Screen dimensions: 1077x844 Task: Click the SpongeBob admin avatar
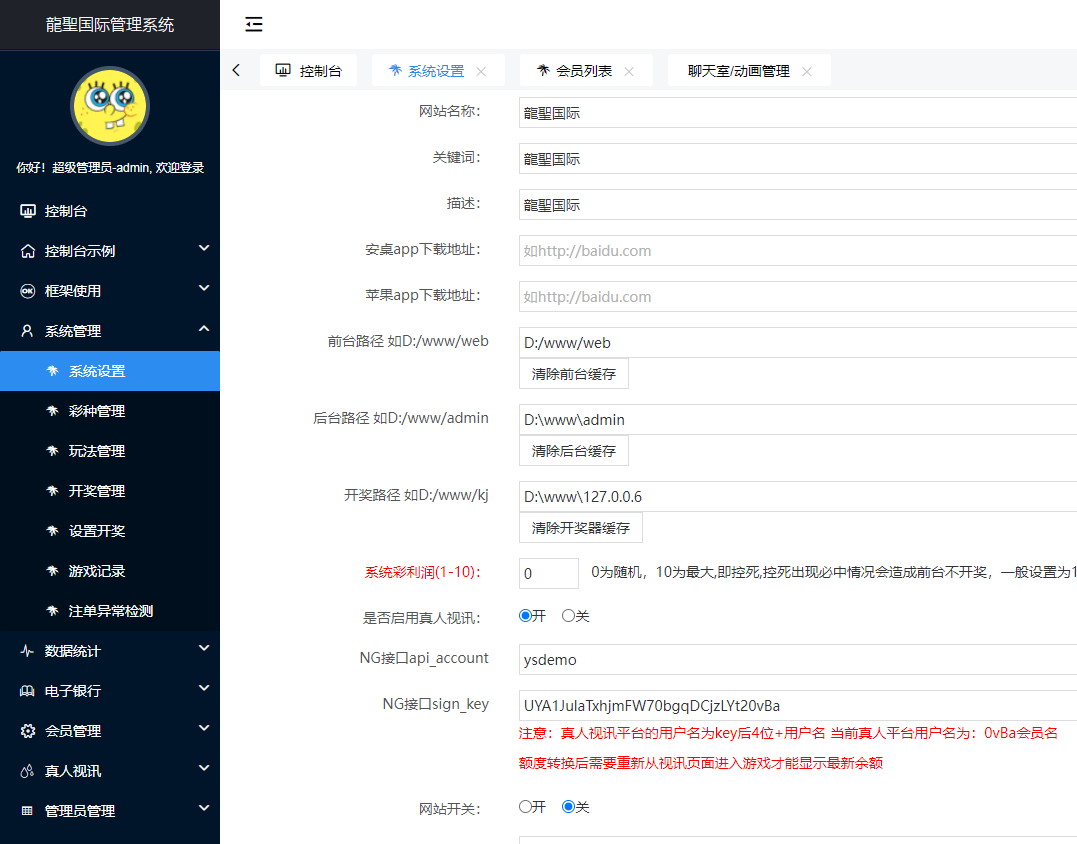click(109, 106)
